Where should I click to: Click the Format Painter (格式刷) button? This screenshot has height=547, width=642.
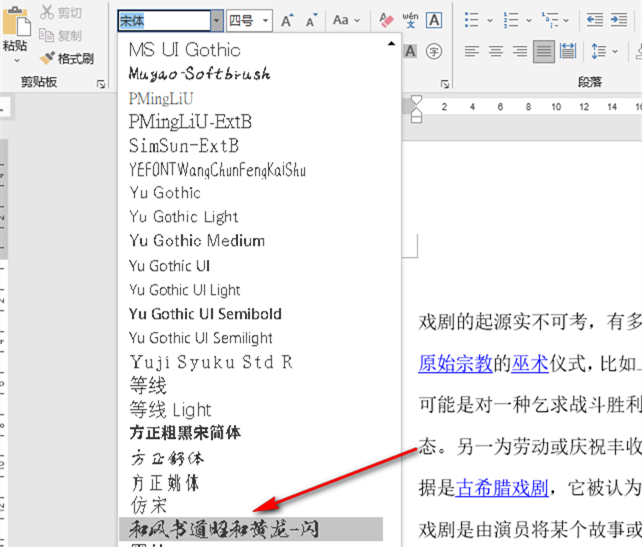coord(66,59)
